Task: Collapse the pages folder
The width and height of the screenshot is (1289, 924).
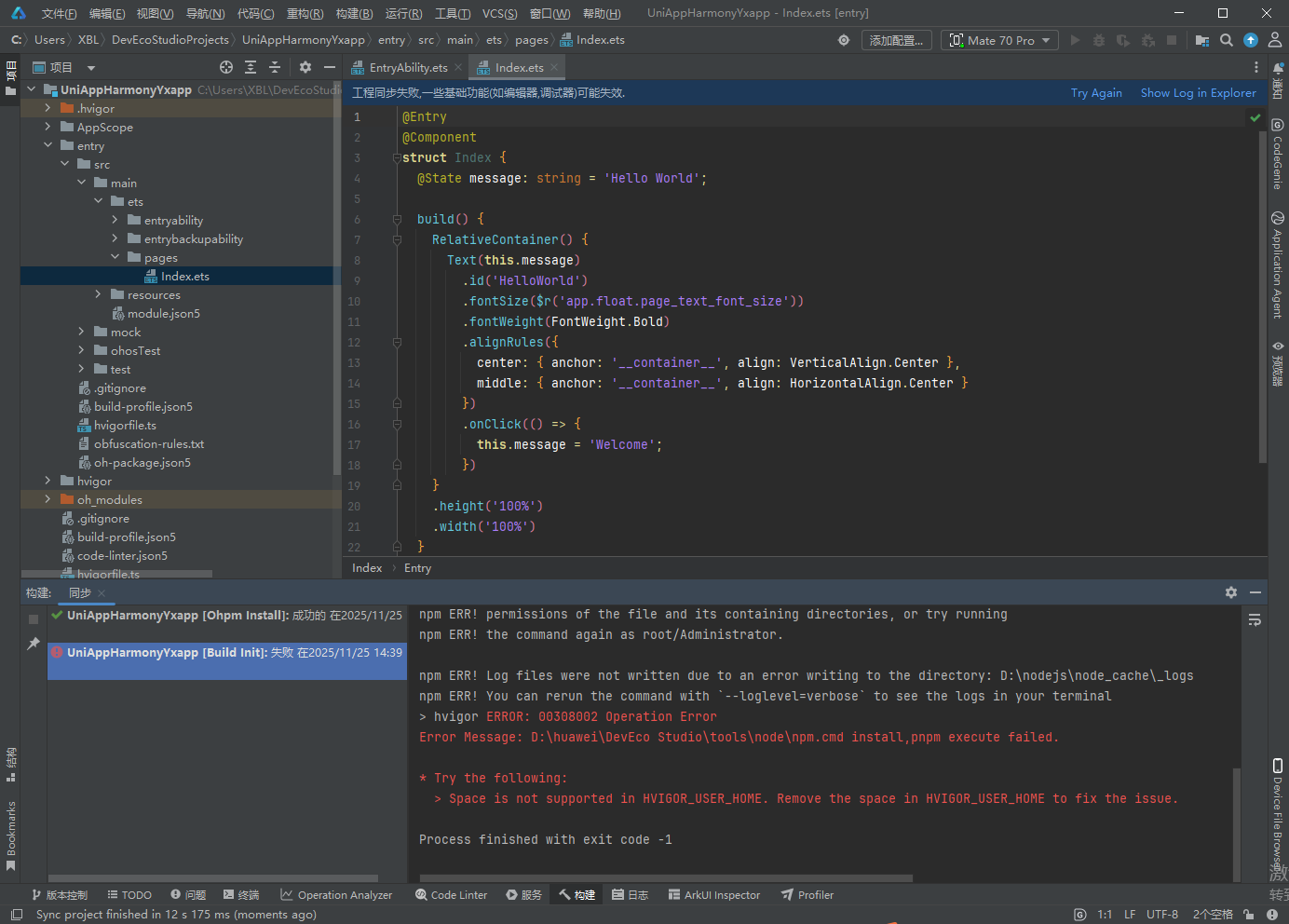Action: [x=115, y=257]
